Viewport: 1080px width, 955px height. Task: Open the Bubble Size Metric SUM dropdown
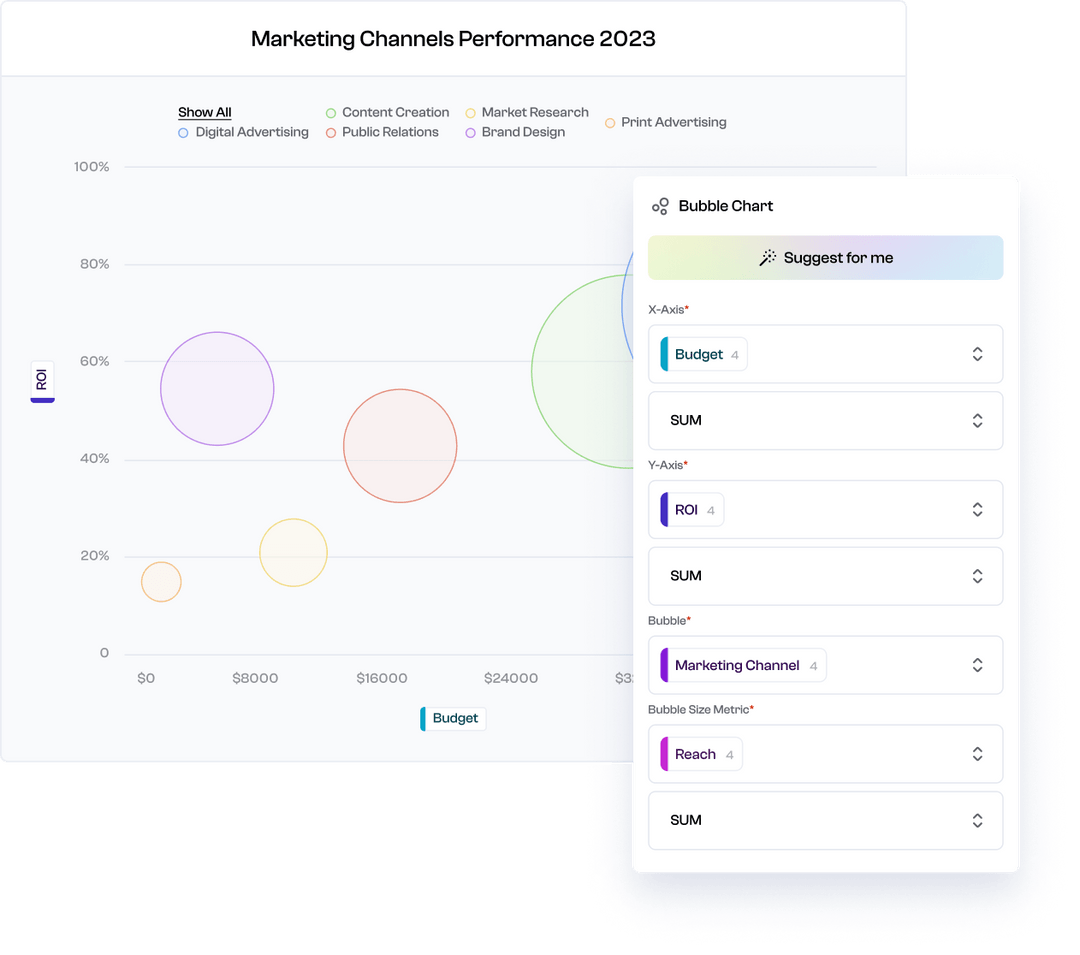pos(825,820)
